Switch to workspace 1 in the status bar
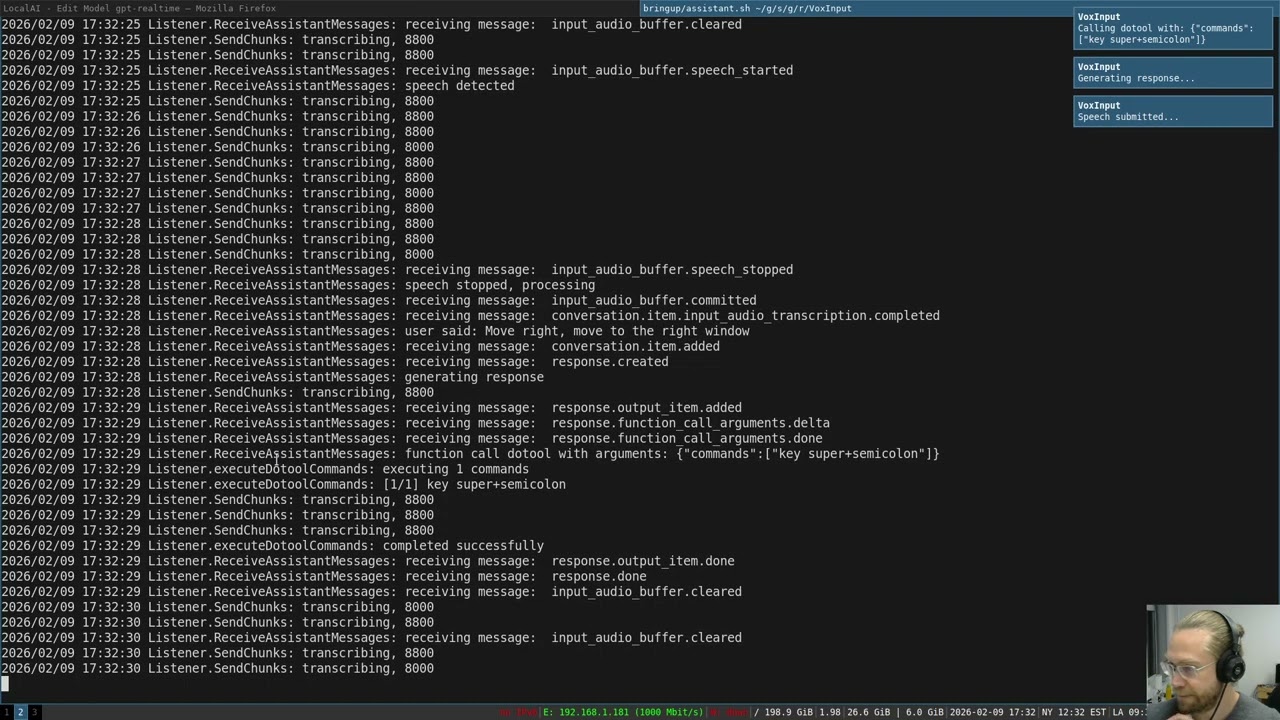The width and height of the screenshot is (1280, 720). point(6,712)
